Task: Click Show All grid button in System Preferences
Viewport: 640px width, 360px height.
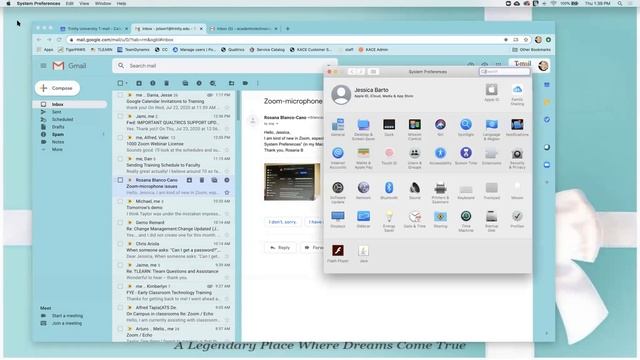Action: [373, 71]
